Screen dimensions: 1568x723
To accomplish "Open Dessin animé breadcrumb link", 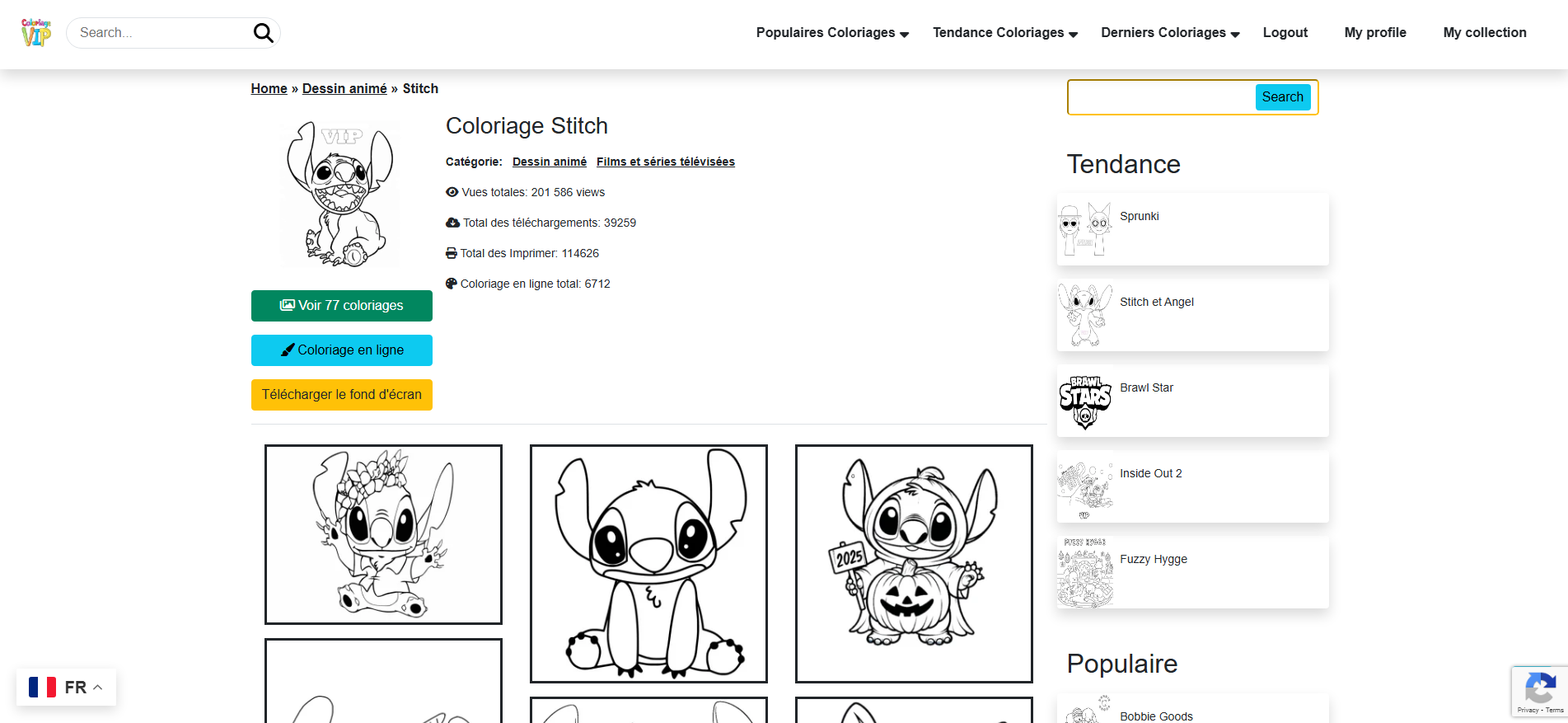I will pyautogui.click(x=344, y=88).
